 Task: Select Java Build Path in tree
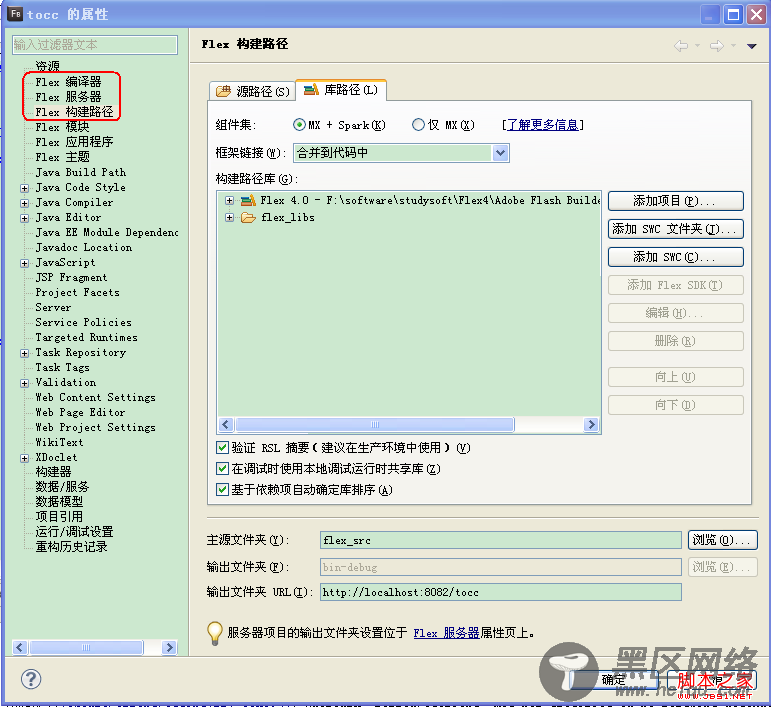point(81,173)
